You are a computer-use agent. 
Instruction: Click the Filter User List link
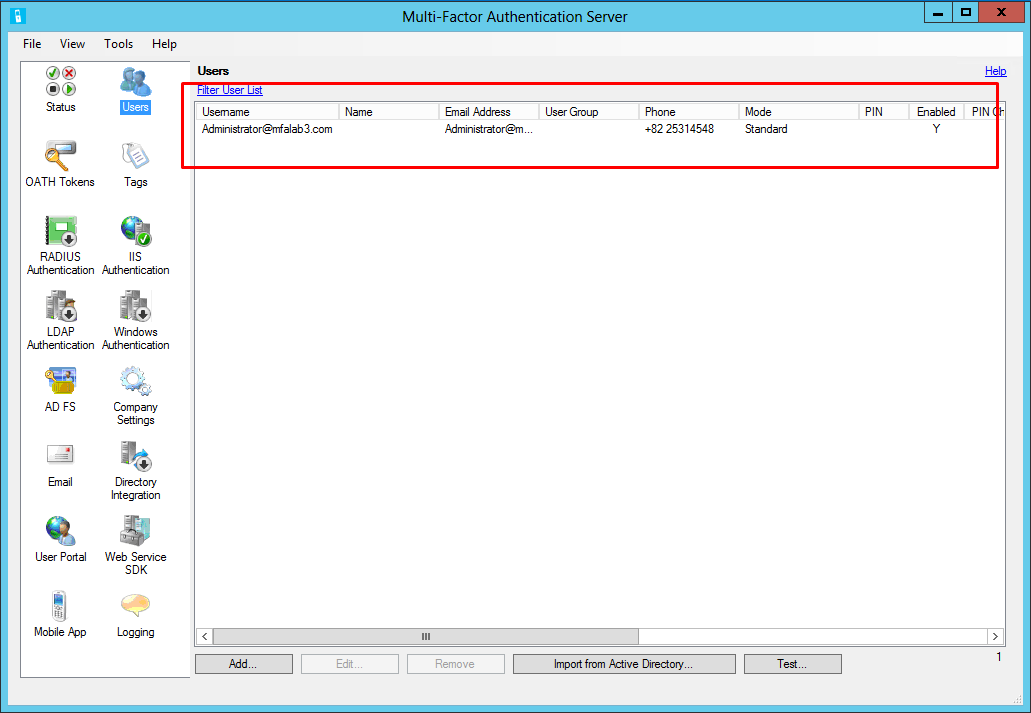pyautogui.click(x=229, y=90)
